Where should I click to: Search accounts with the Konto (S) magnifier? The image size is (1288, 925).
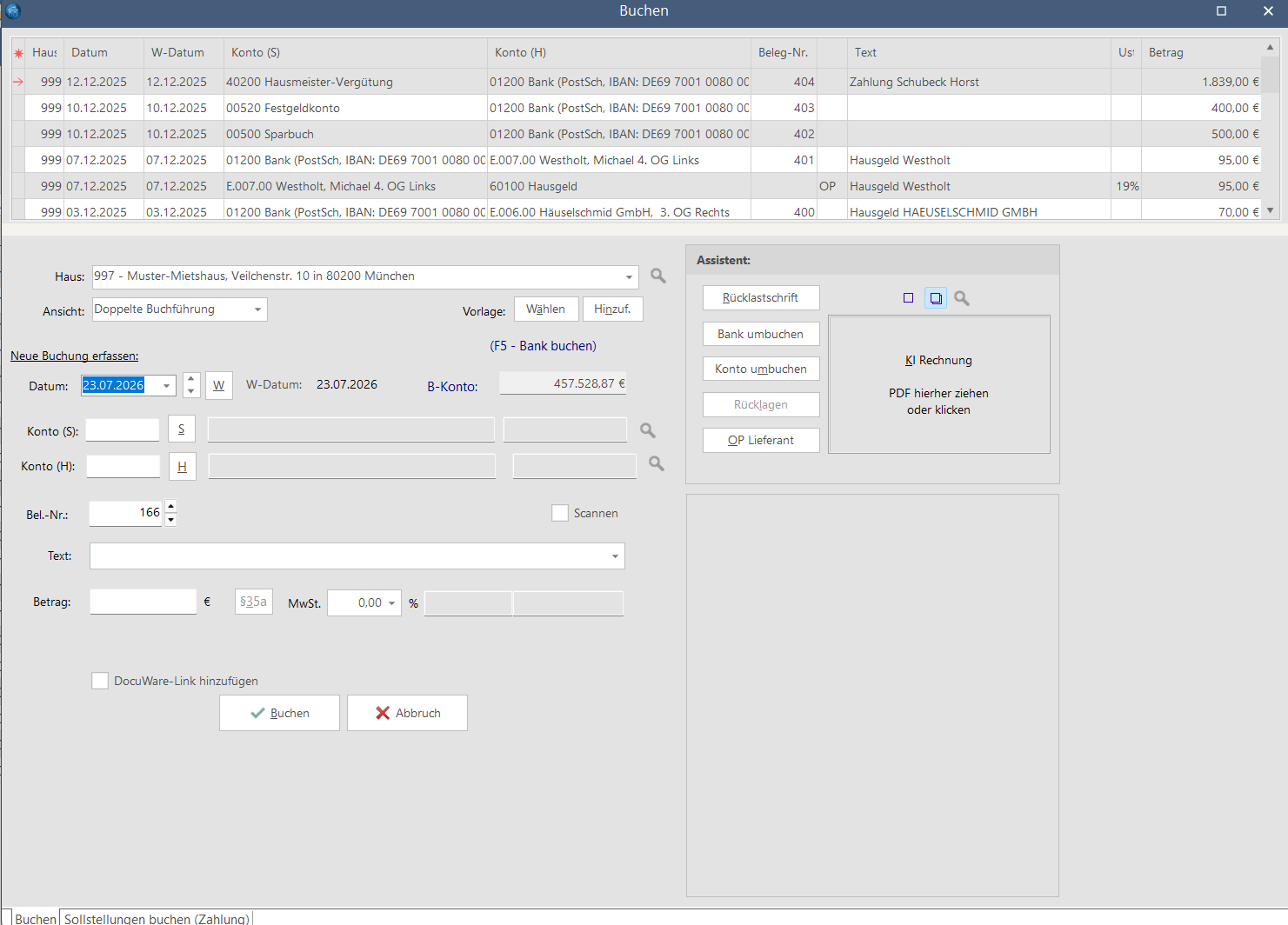[x=648, y=430]
